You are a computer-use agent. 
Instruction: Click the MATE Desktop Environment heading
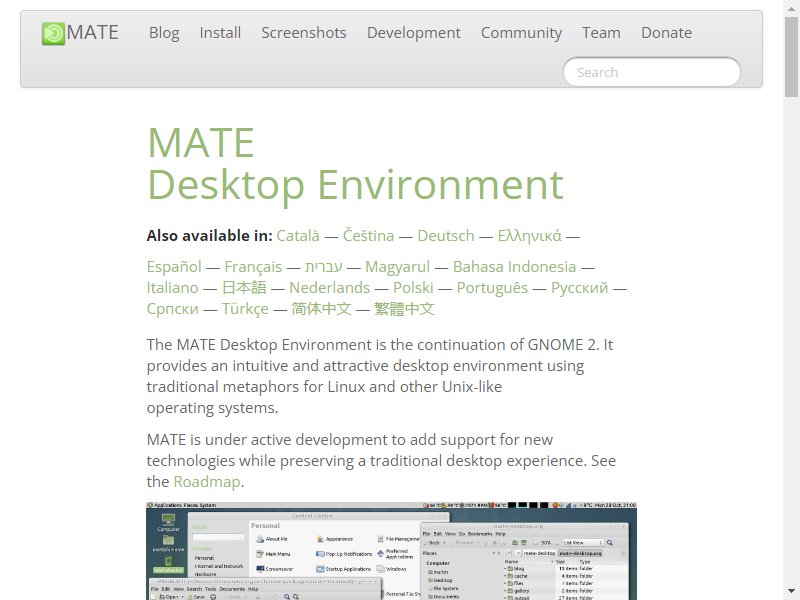pos(355,163)
